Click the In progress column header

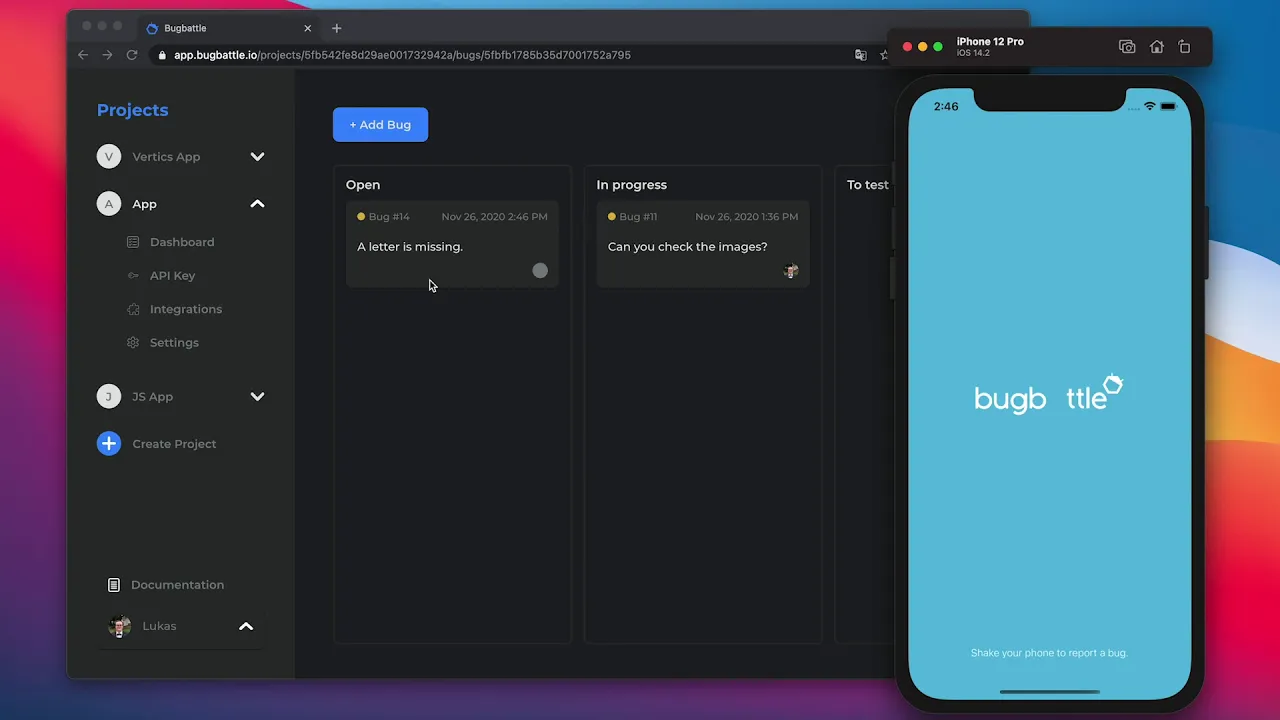(x=632, y=185)
